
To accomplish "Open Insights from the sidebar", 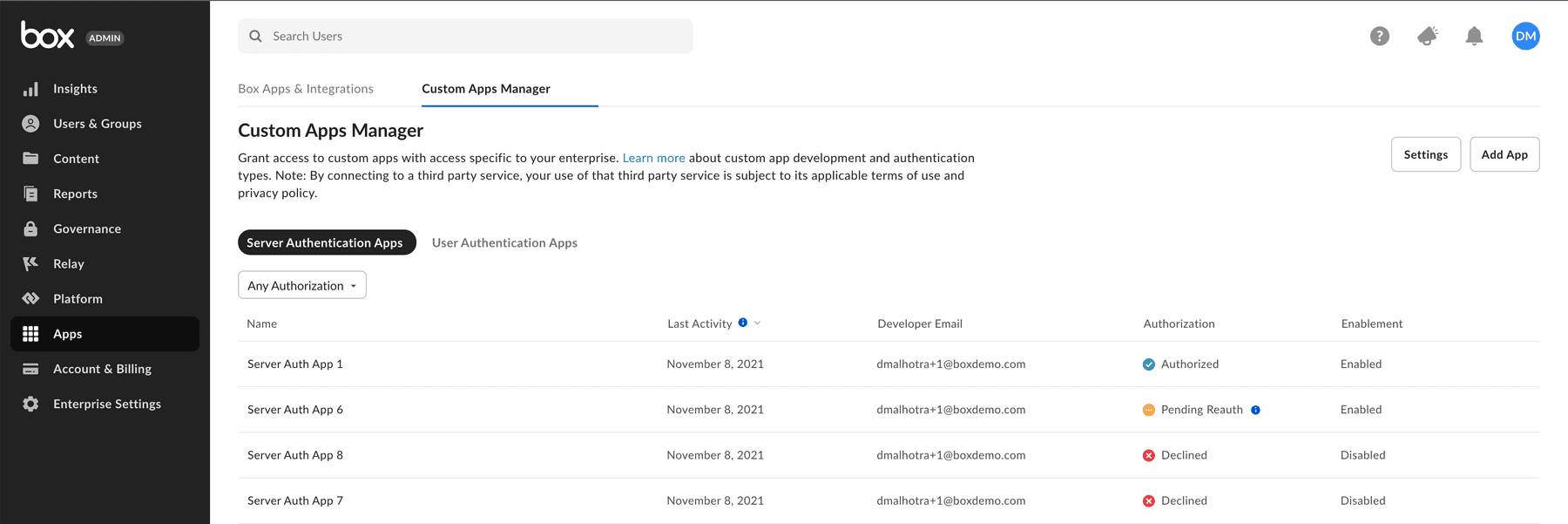I will coord(74,89).
